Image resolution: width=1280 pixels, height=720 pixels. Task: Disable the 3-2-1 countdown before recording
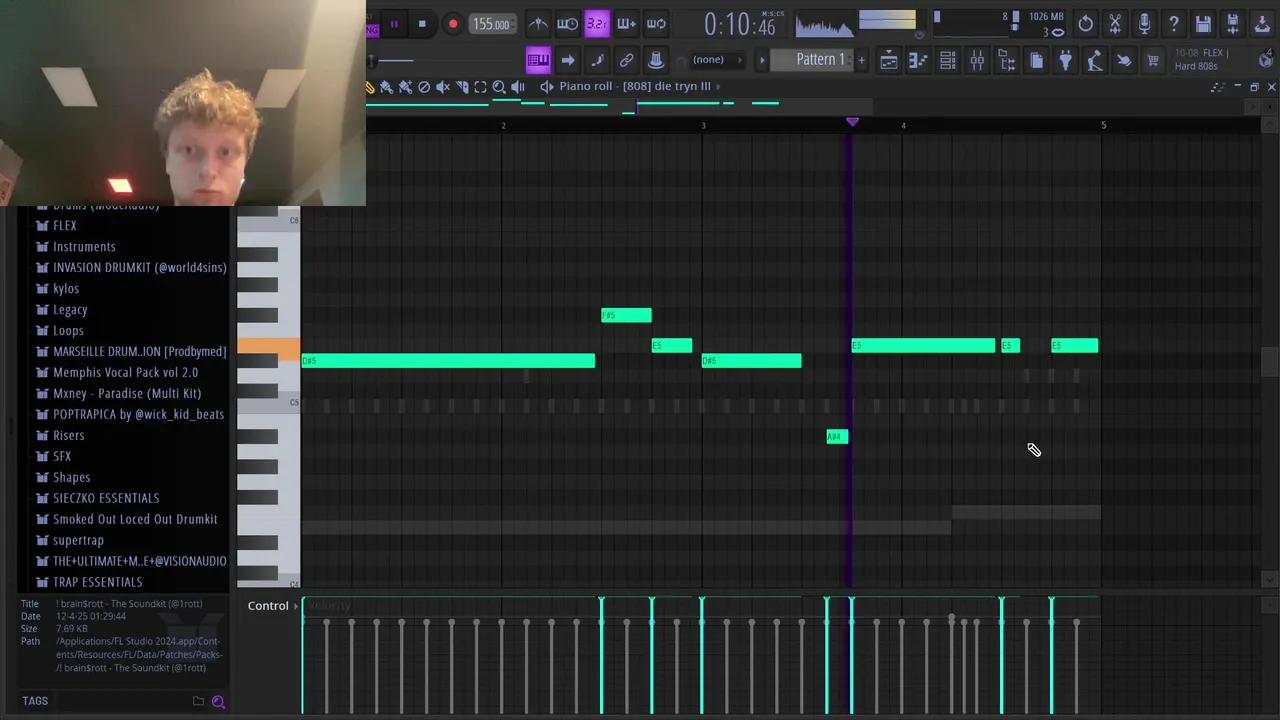tap(597, 24)
